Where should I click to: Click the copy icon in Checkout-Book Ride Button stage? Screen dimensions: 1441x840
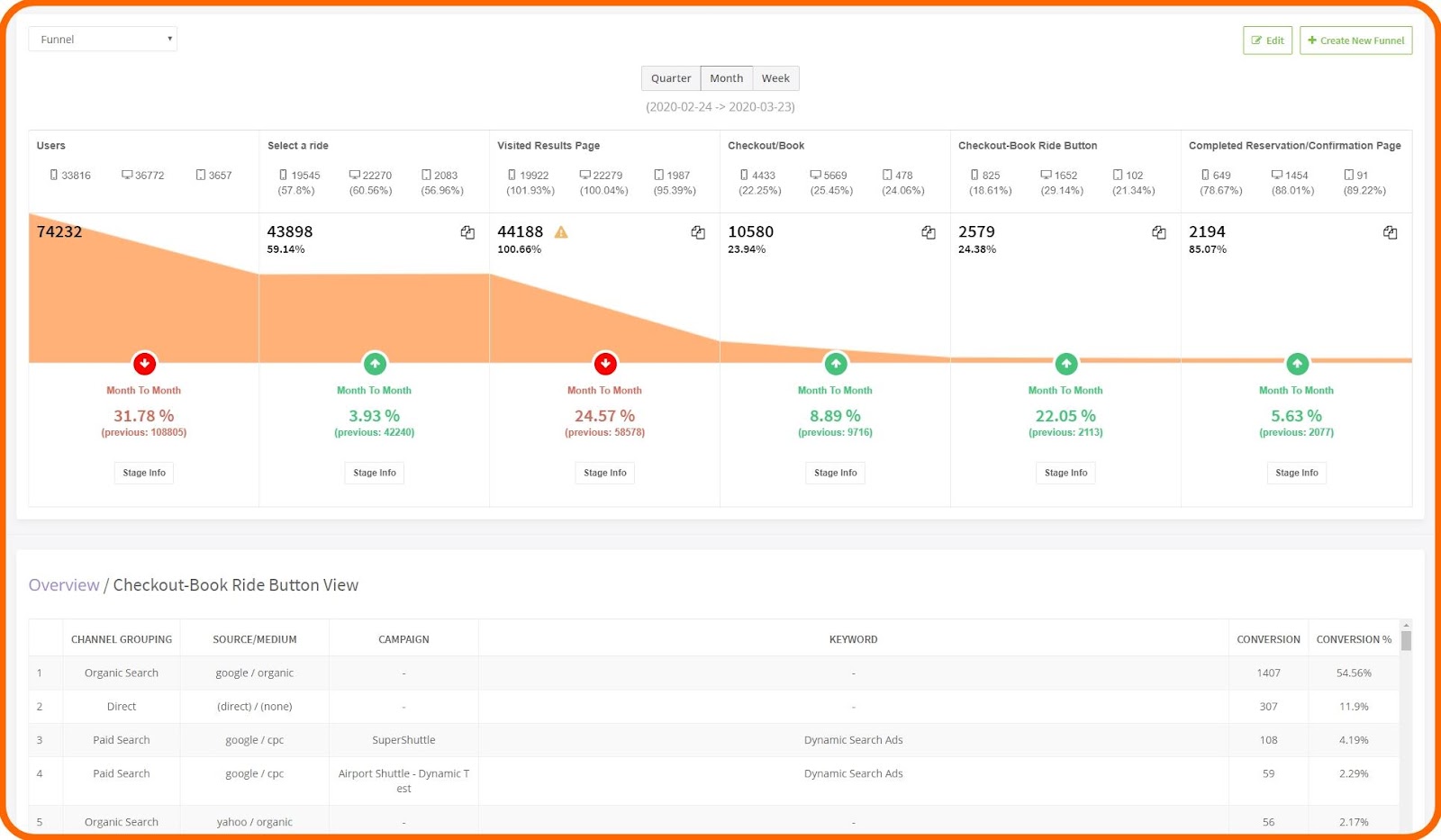tap(1159, 232)
